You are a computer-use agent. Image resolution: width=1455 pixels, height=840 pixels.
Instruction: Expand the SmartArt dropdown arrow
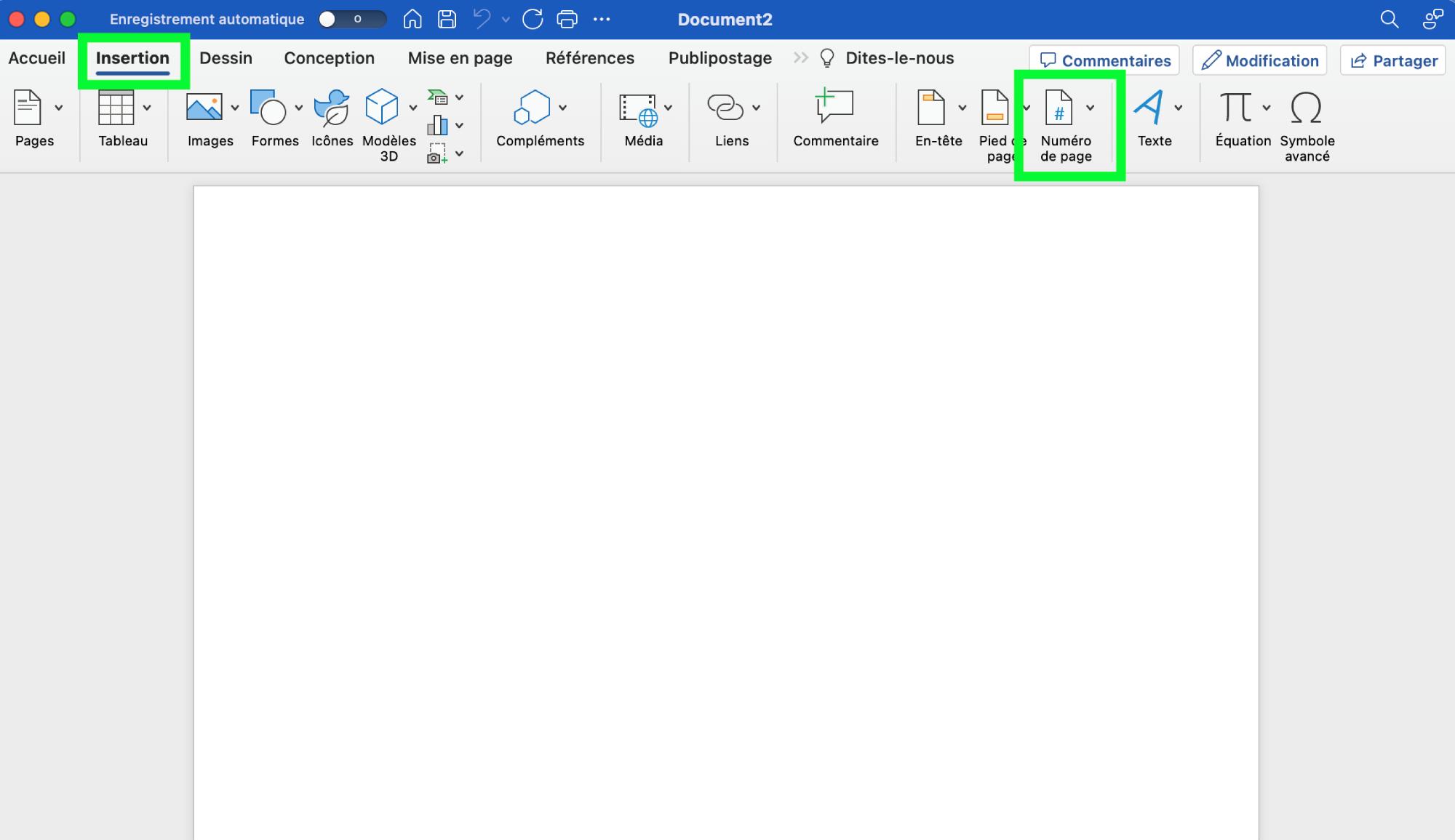[460, 97]
